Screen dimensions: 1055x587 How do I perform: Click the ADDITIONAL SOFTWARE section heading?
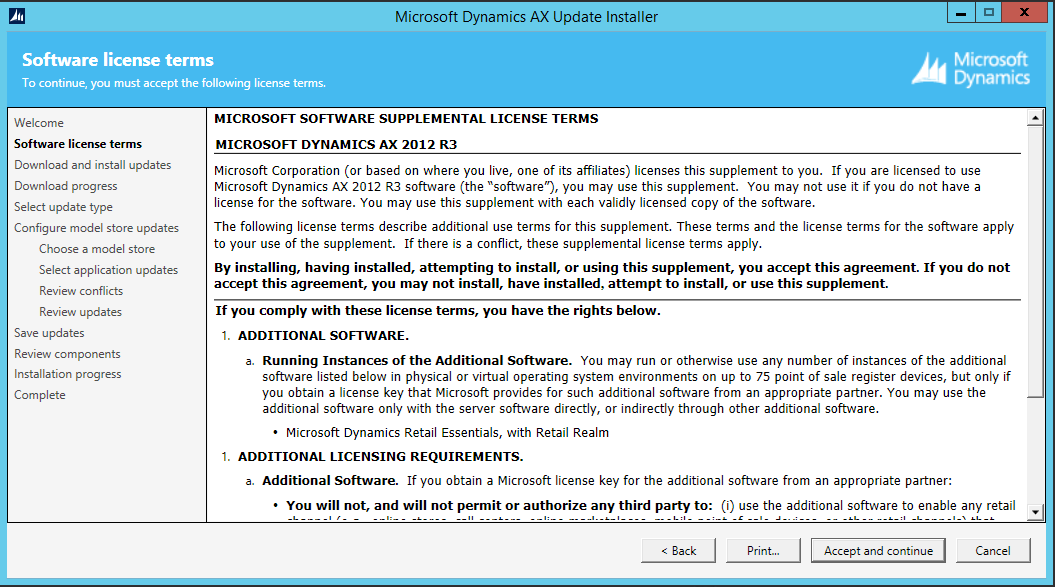click(323, 335)
